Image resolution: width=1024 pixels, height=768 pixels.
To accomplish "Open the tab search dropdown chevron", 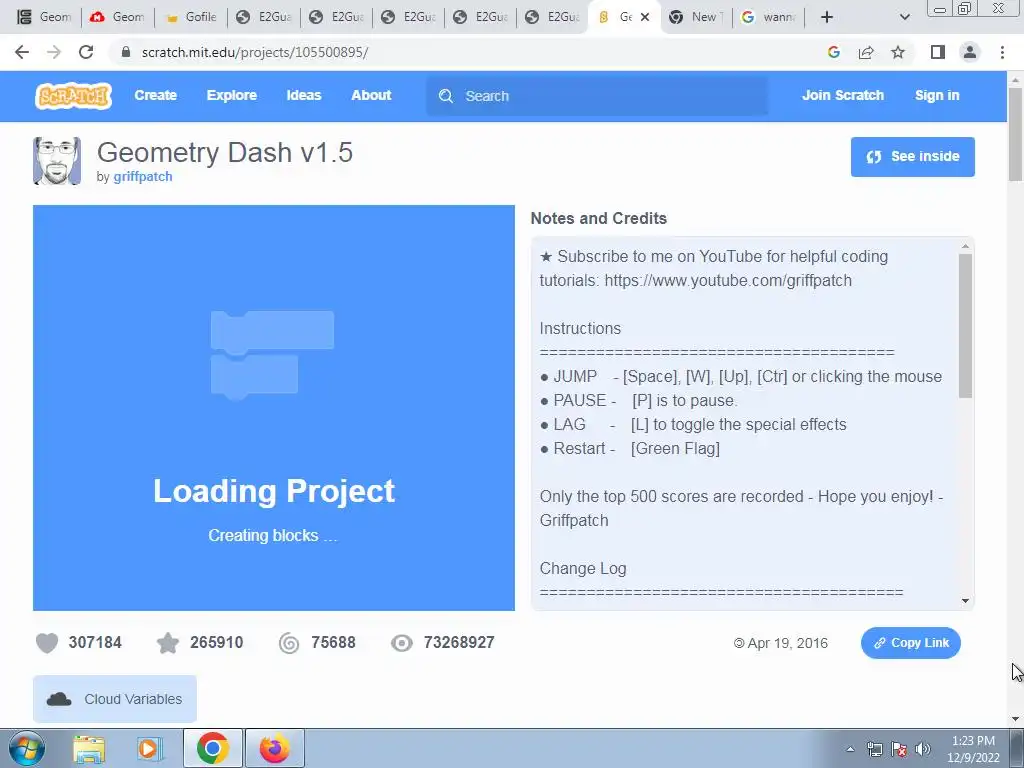I will (x=904, y=17).
